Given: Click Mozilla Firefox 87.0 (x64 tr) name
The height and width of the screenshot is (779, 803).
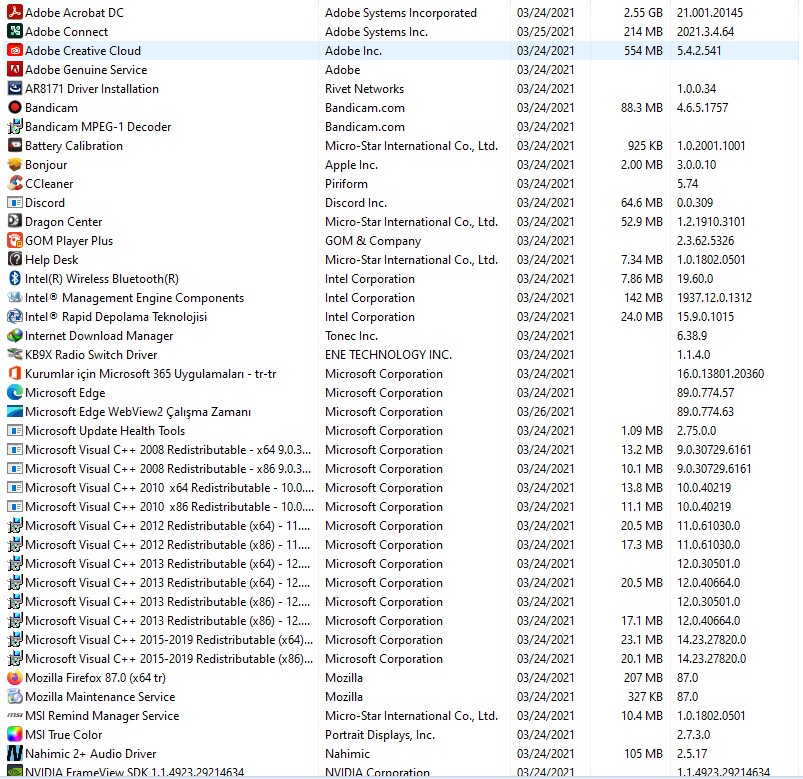Looking at the screenshot, I should [x=95, y=678].
